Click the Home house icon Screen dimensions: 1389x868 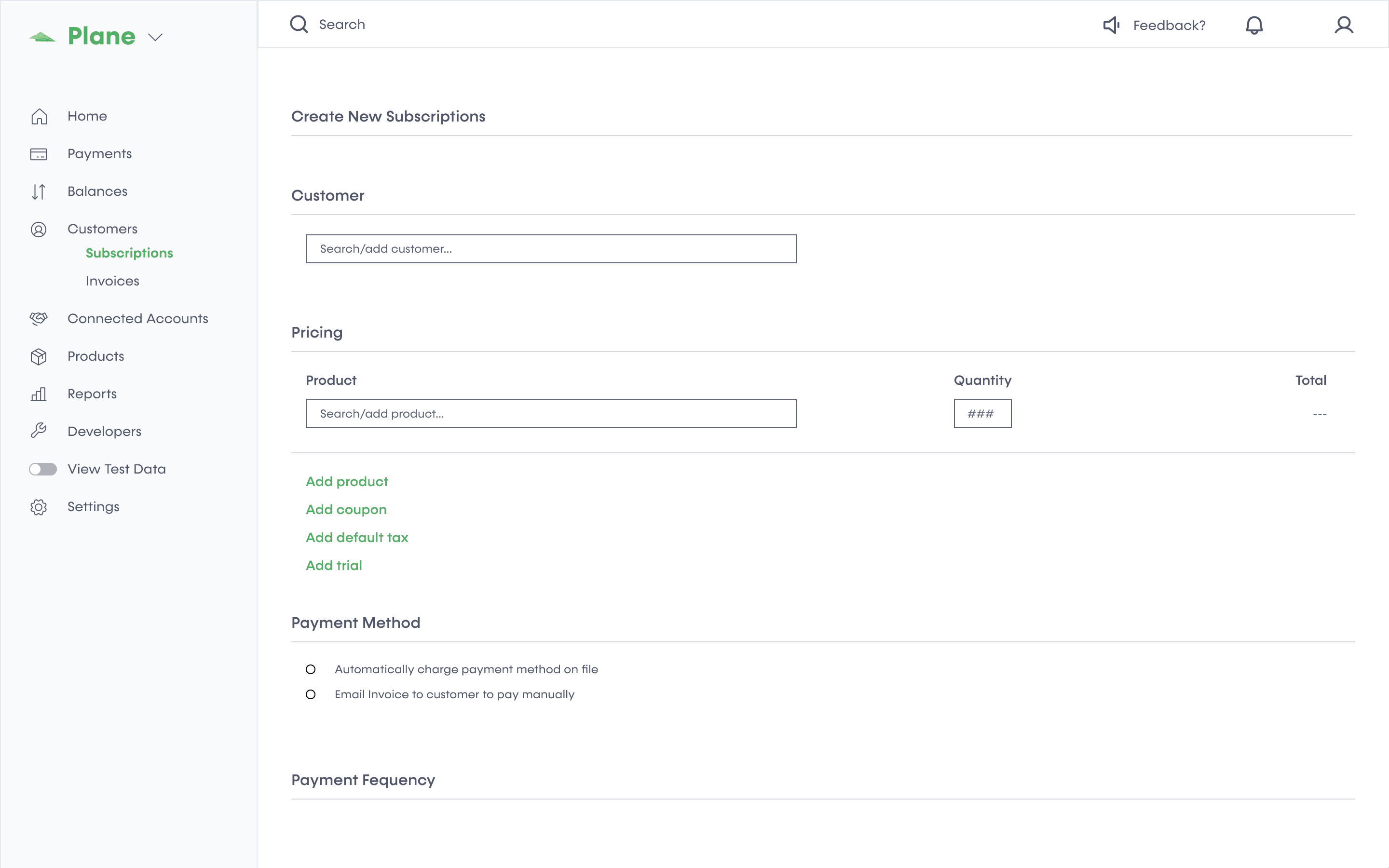[x=39, y=117]
